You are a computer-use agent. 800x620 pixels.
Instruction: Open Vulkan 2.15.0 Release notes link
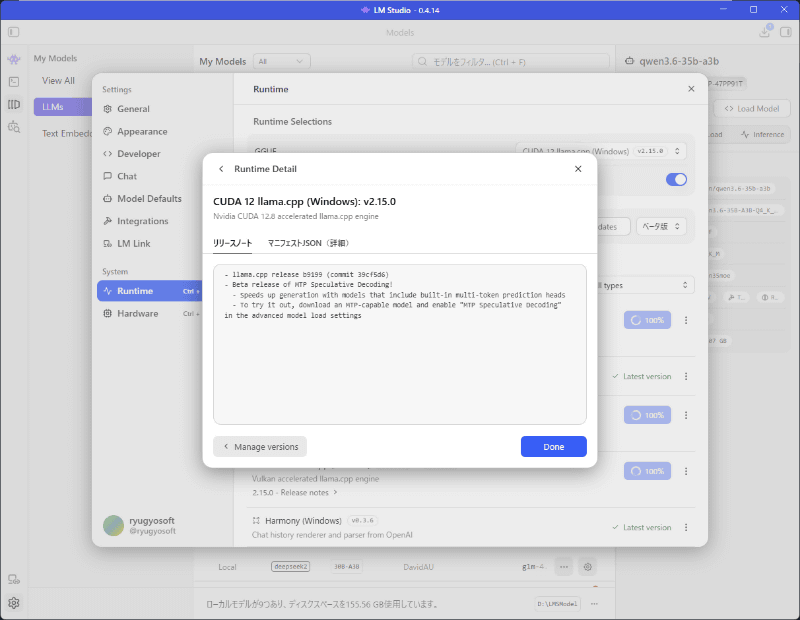click(294, 492)
